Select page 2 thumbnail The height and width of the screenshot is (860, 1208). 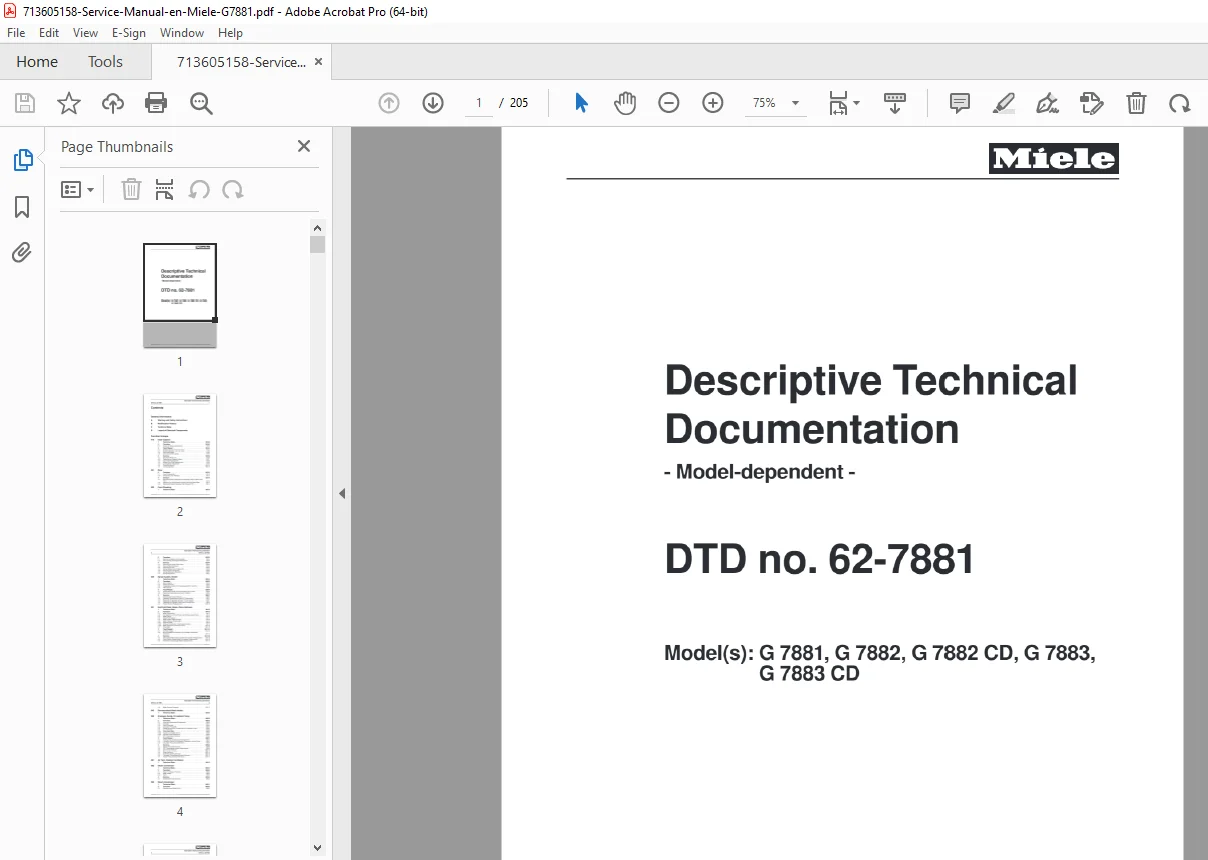coord(180,446)
